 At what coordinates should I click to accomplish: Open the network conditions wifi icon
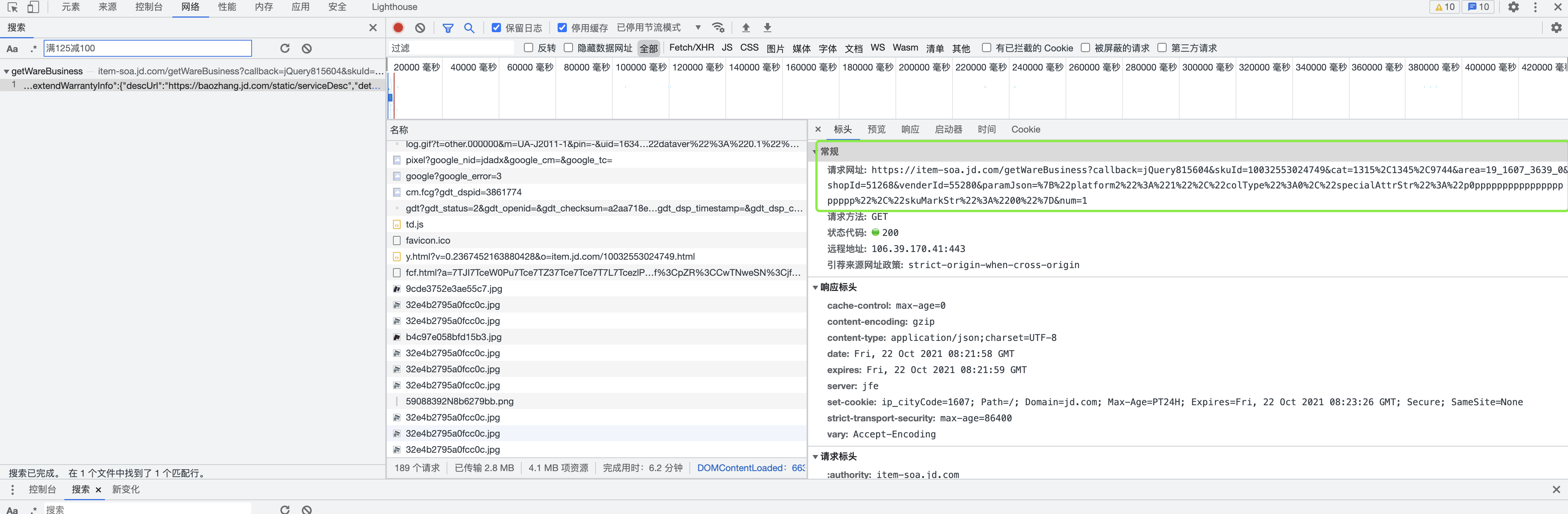pos(718,28)
